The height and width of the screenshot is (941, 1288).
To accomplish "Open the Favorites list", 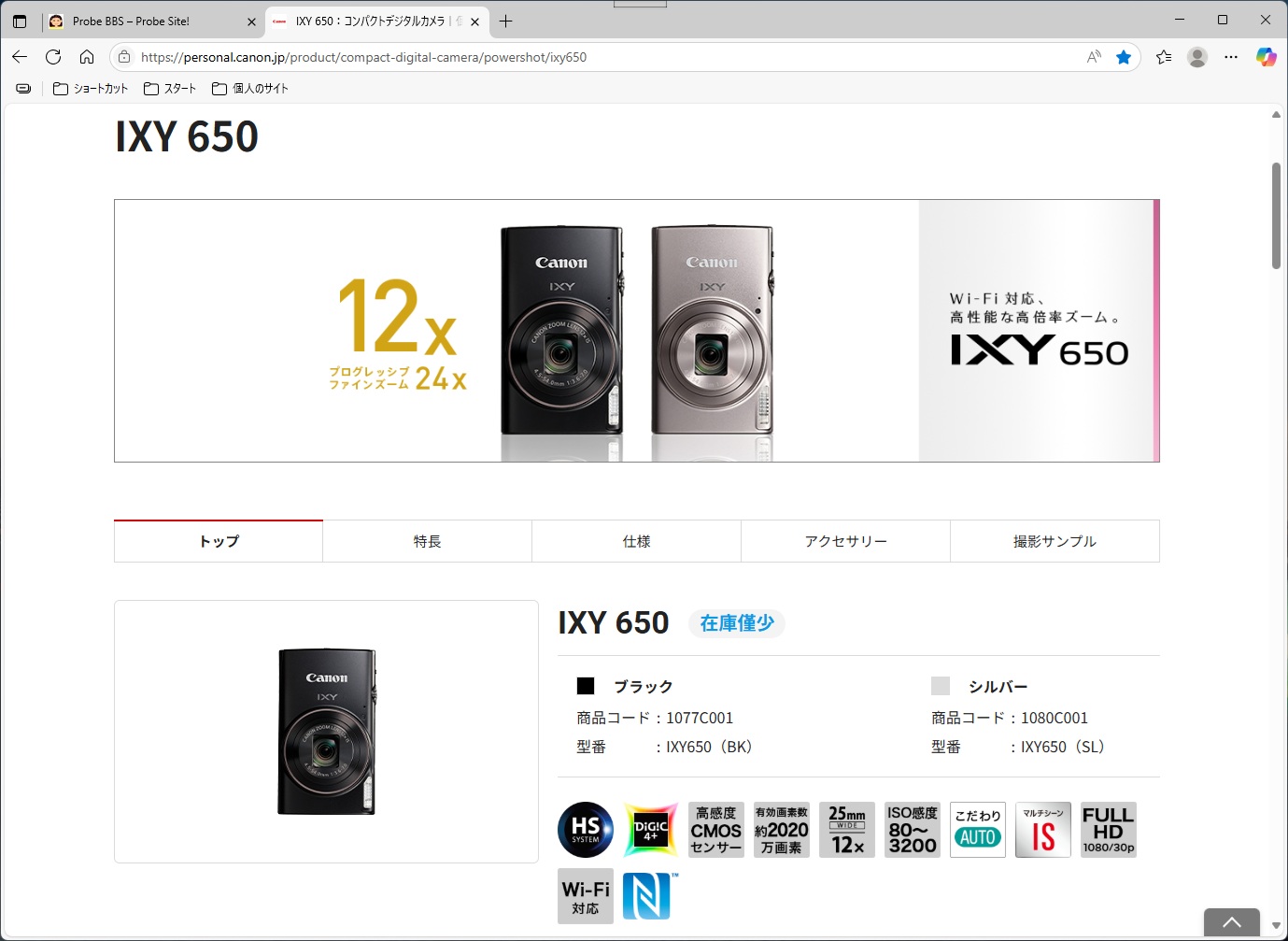I will click(1164, 57).
